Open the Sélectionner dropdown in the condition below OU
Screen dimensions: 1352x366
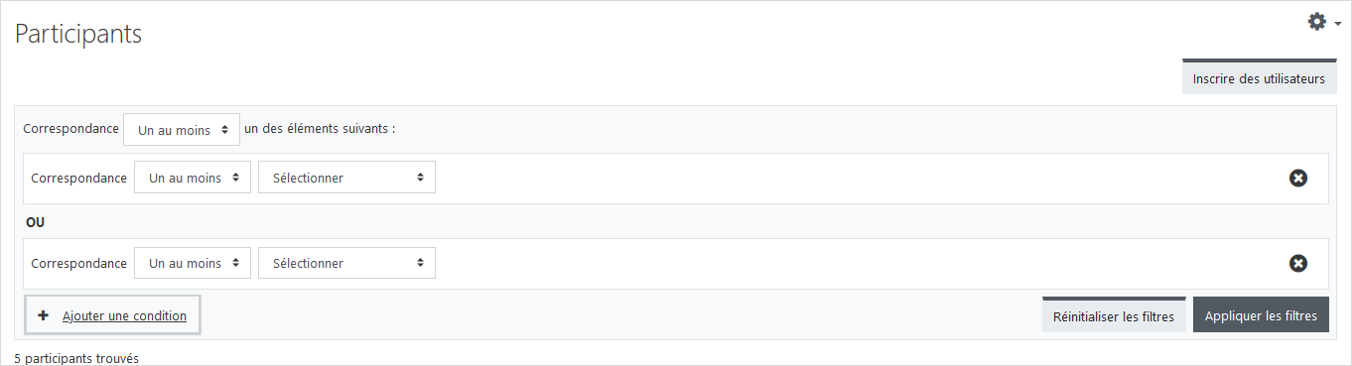point(347,263)
